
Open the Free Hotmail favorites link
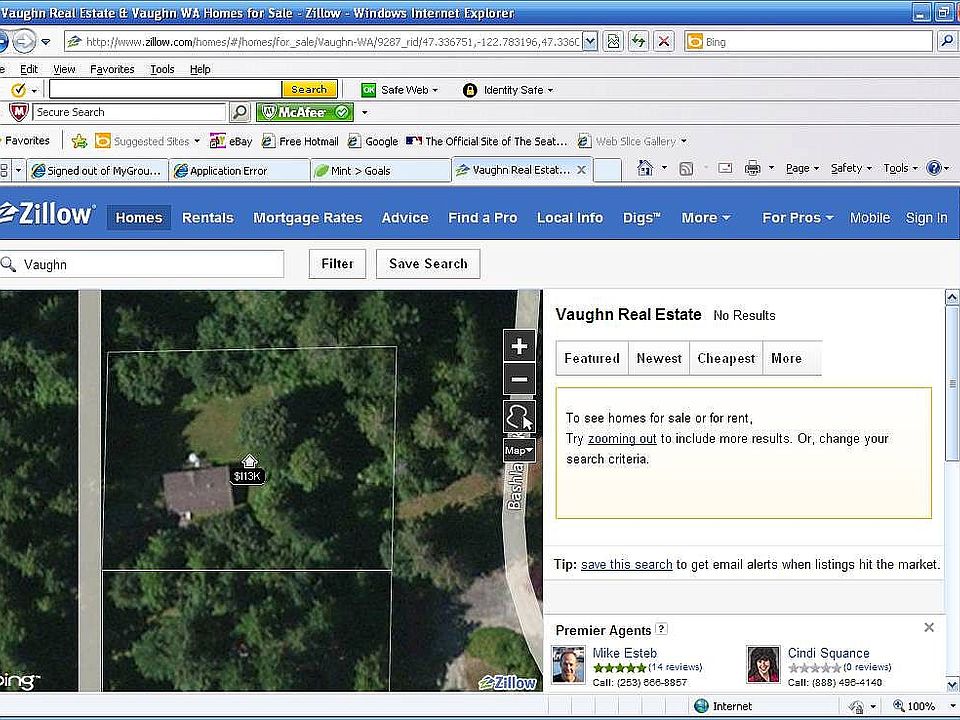click(x=300, y=141)
